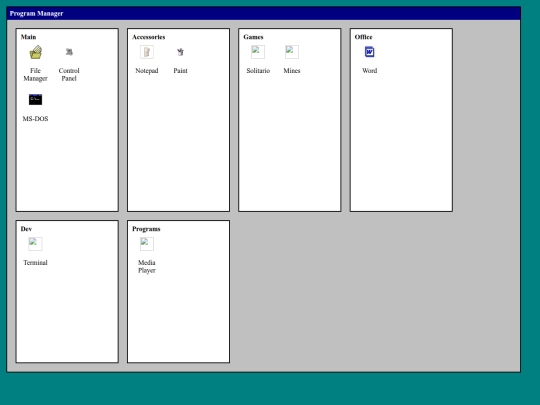Click the "Notepad" label
This screenshot has height=405, width=540.
[x=147, y=71]
